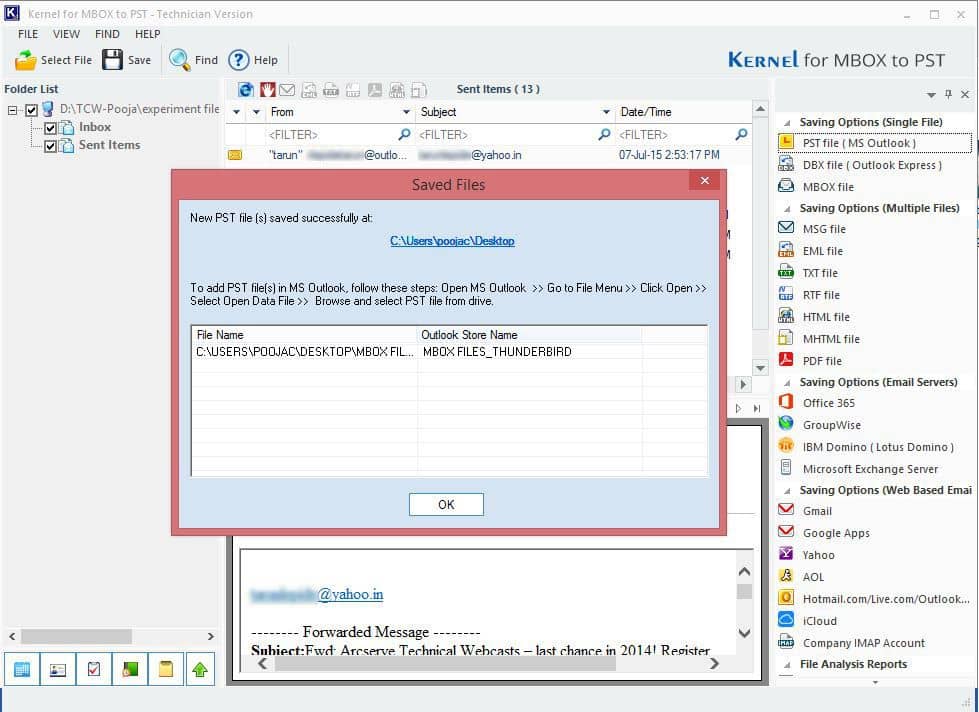This screenshot has height=712, width=979.
Task: Choose Gmail saving option
Action: click(817, 511)
